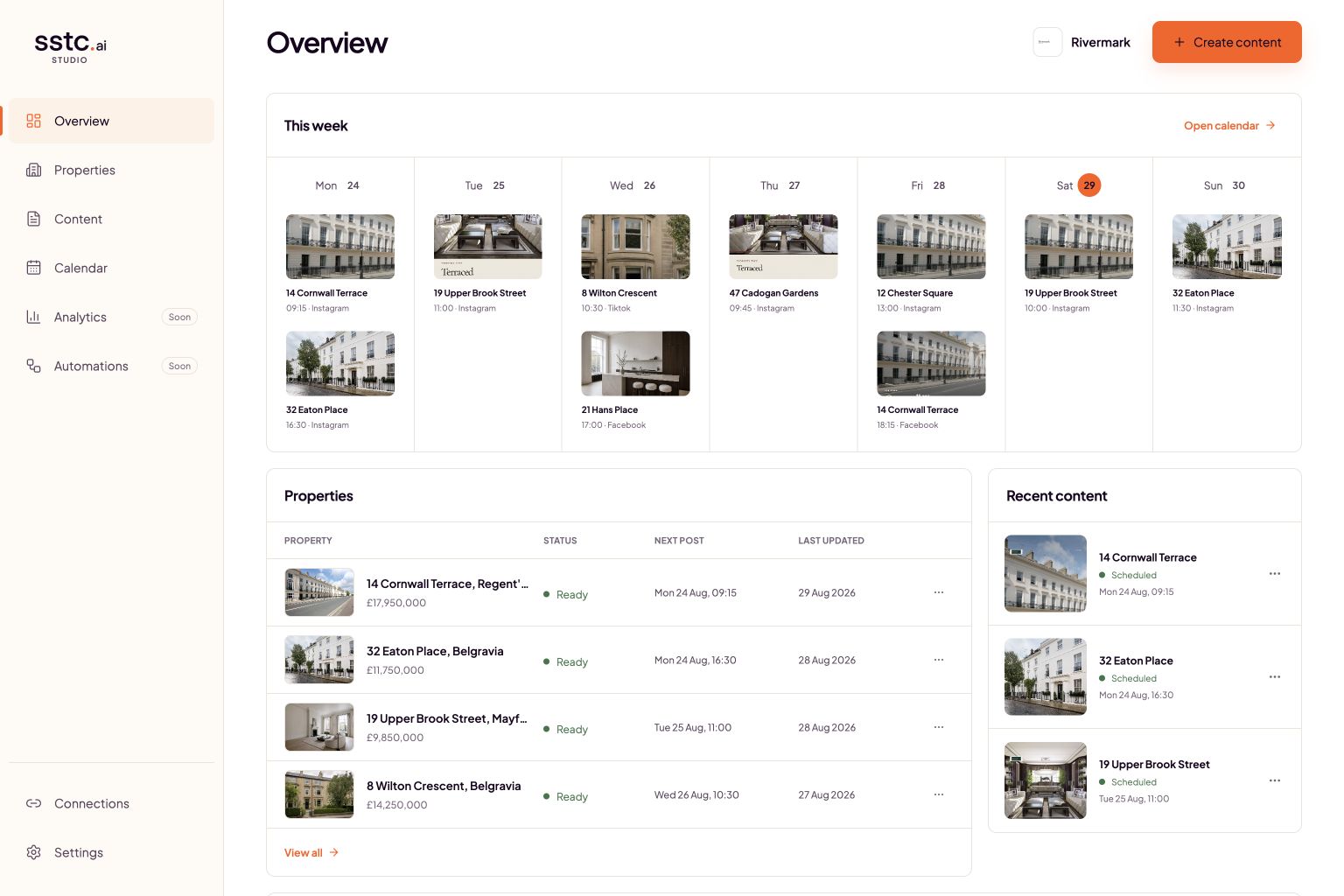Select Saturday 29 date badge
Viewport: 1344px width, 896px height.
(x=1089, y=185)
